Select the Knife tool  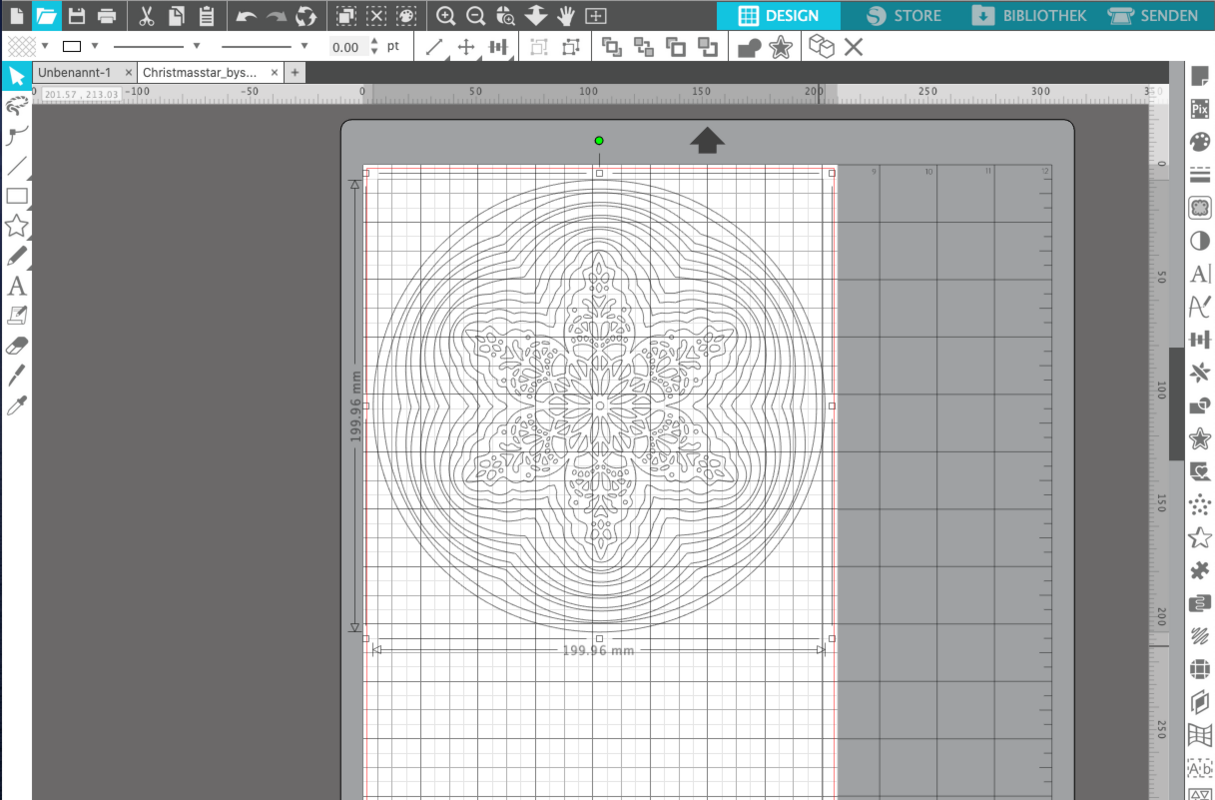pos(16,376)
